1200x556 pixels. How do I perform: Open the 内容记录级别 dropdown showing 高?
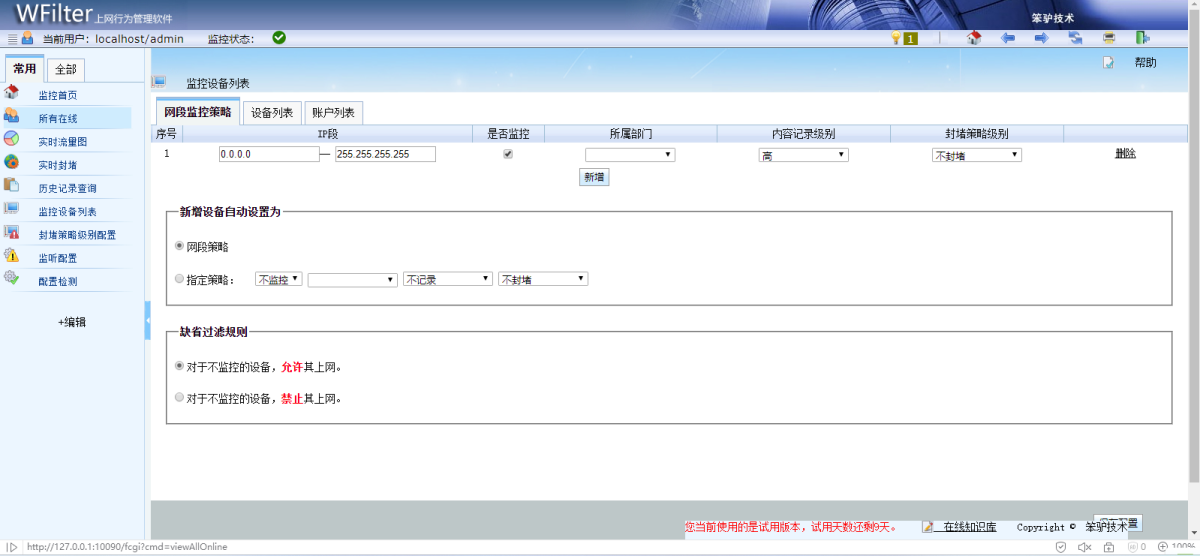coord(803,155)
